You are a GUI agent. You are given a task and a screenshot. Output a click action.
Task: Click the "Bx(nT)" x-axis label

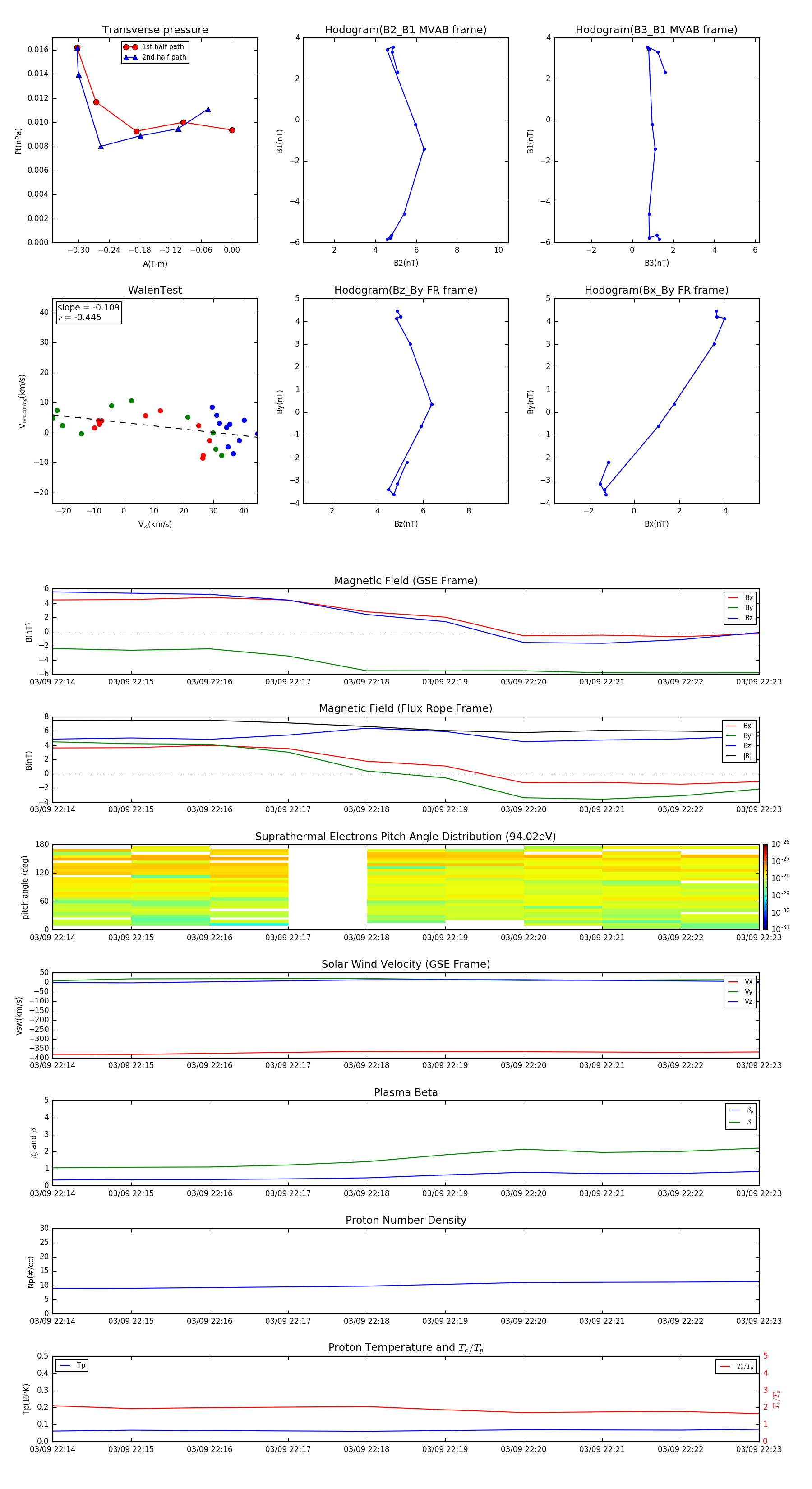(x=656, y=524)
